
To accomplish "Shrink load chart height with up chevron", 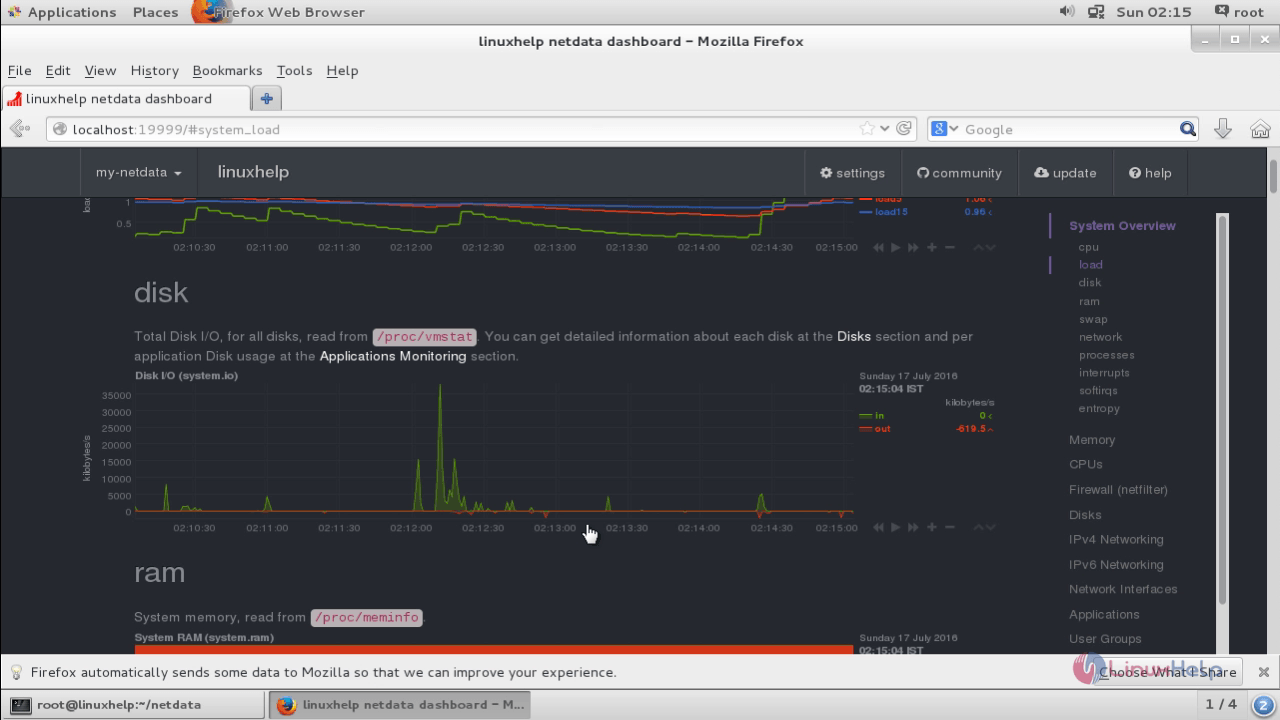I will point(979,247).
